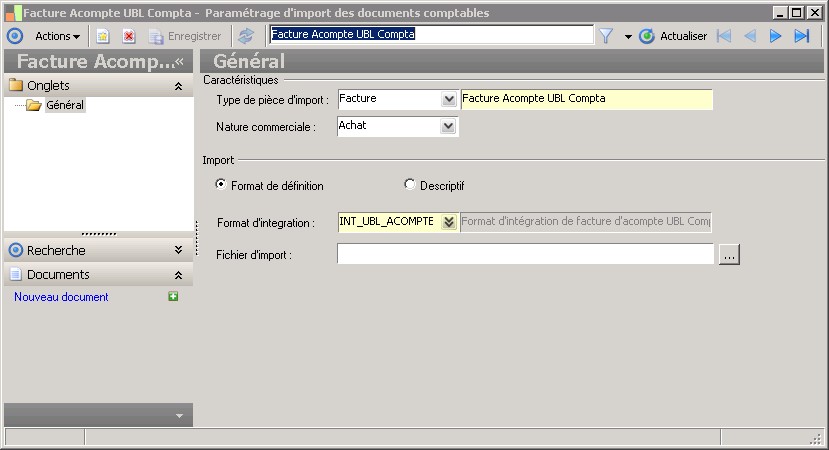
Task: Collapse the left sidebar panel
Action: tap(179, 61)
